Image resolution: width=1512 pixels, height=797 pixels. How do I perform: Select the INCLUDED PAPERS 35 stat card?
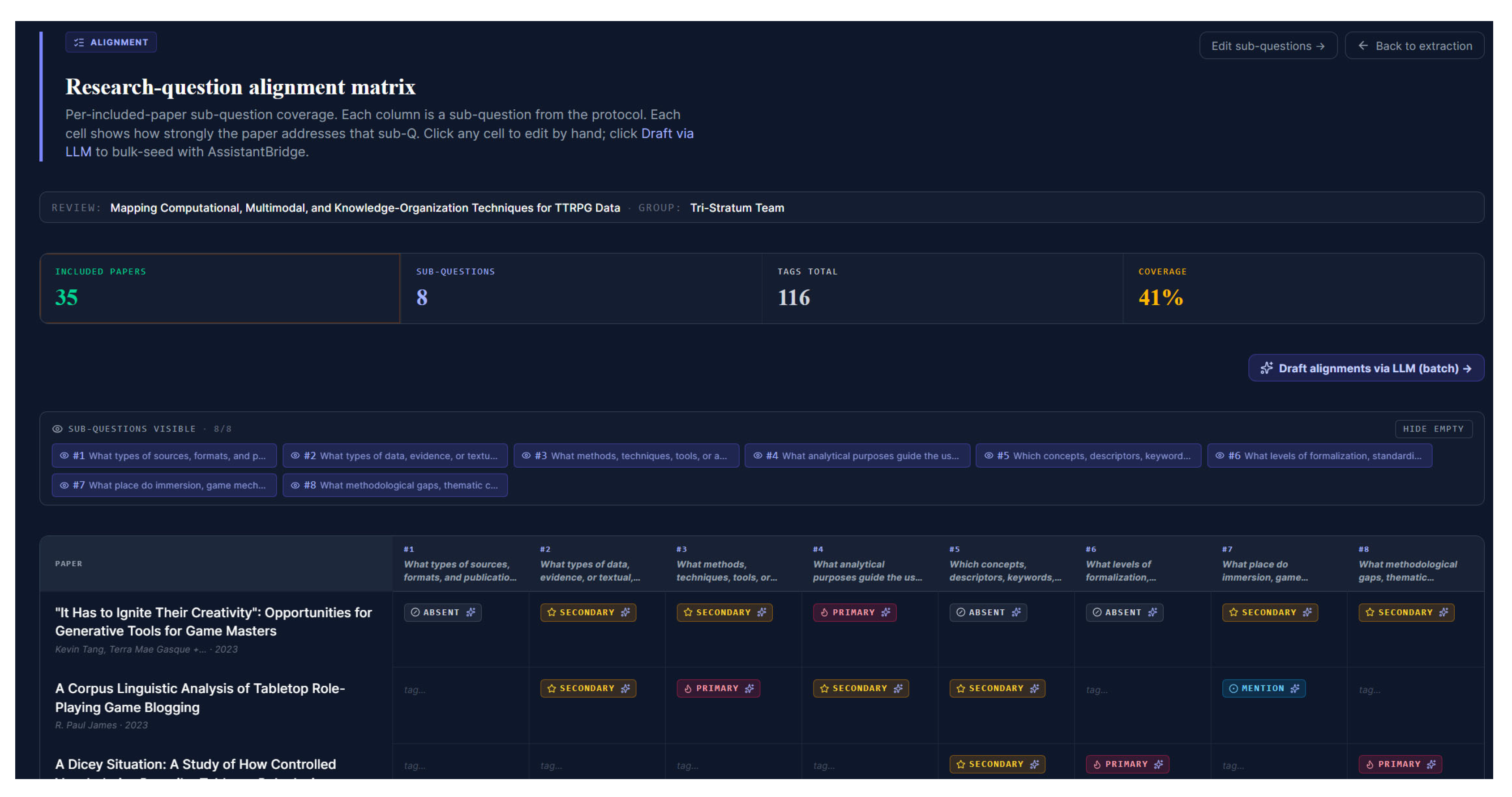(x=220, y=289)
